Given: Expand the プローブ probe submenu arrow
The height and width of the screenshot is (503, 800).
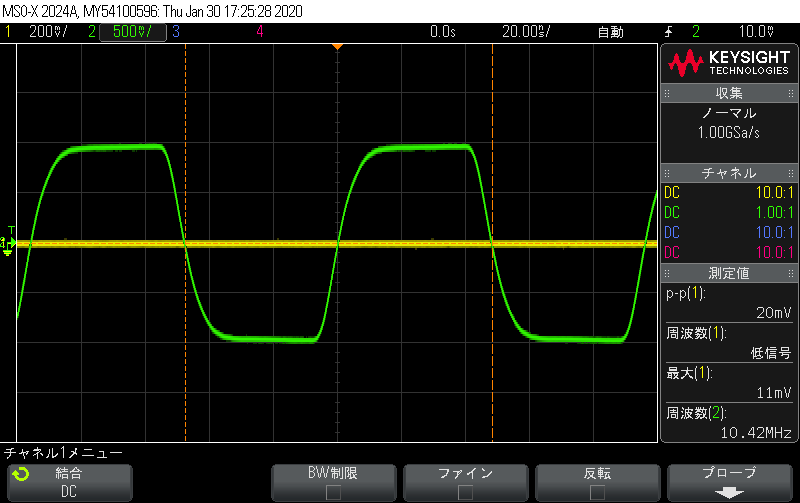Looking at the screenshot, I should point(730,492).
